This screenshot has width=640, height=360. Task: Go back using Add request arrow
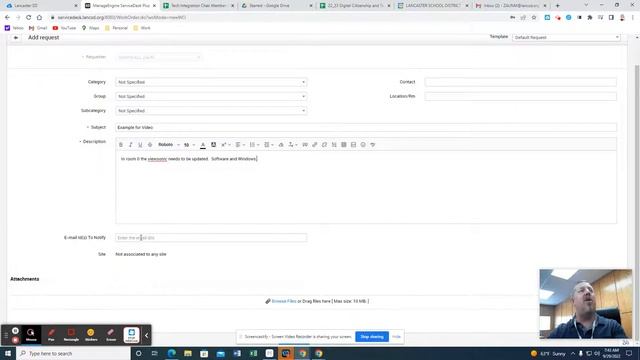[x=16, y=38]
